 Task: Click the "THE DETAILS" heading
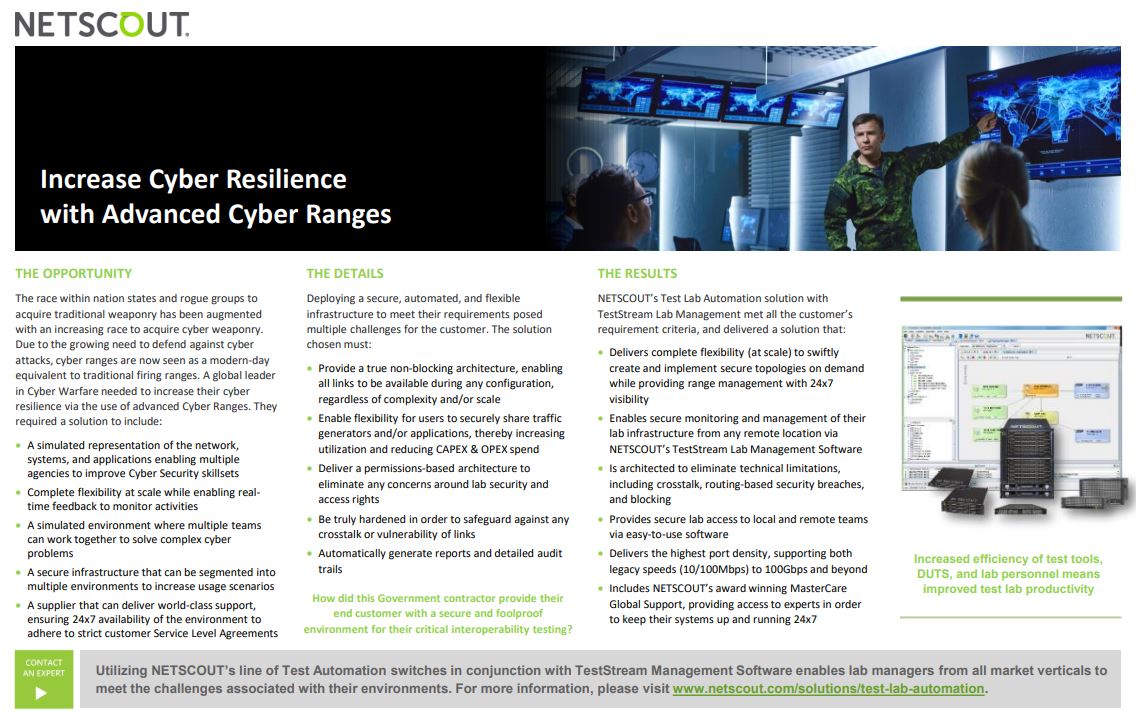pyautogui.click(x=345, y=274)
